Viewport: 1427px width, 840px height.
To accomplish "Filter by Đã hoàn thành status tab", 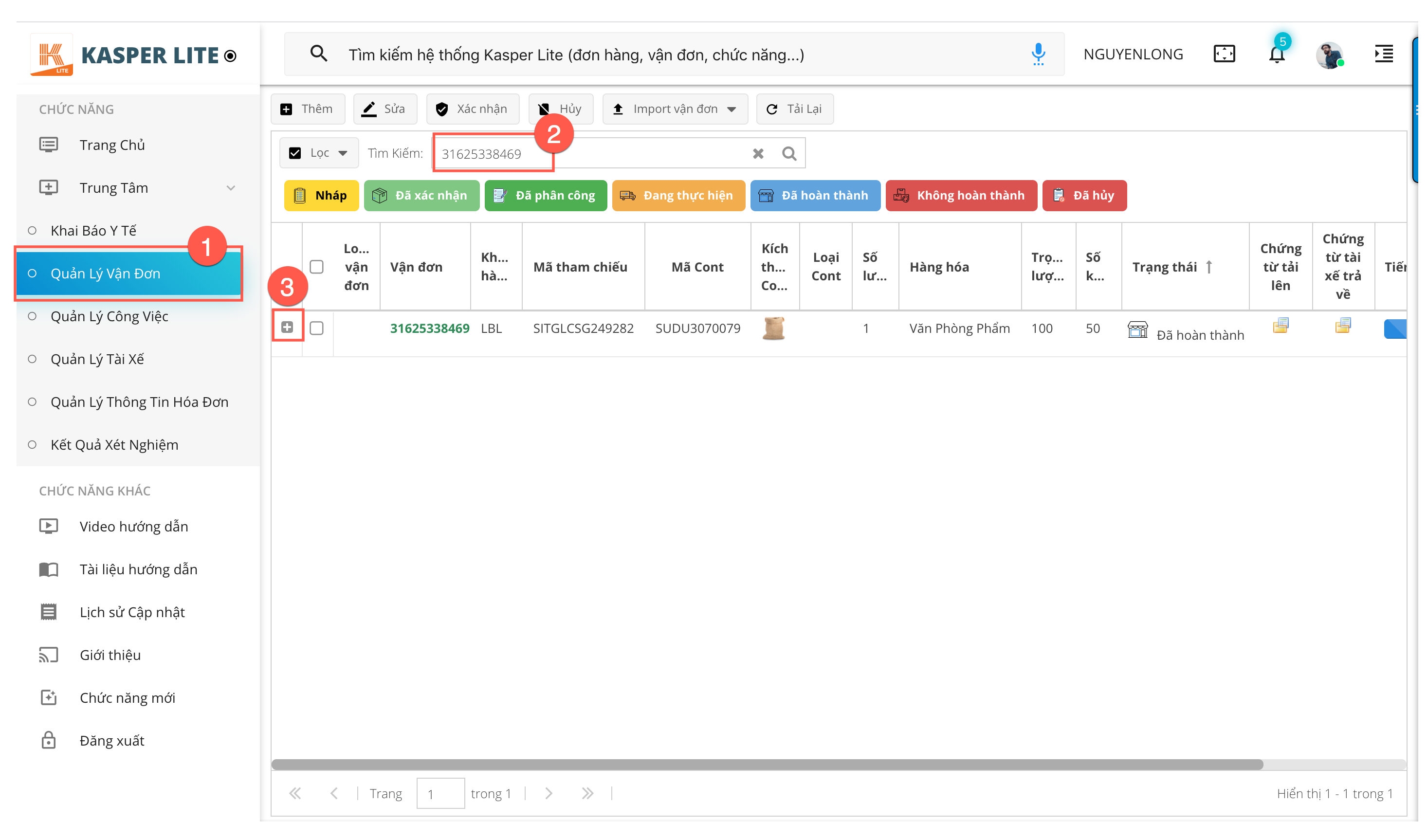I will 815,196.
